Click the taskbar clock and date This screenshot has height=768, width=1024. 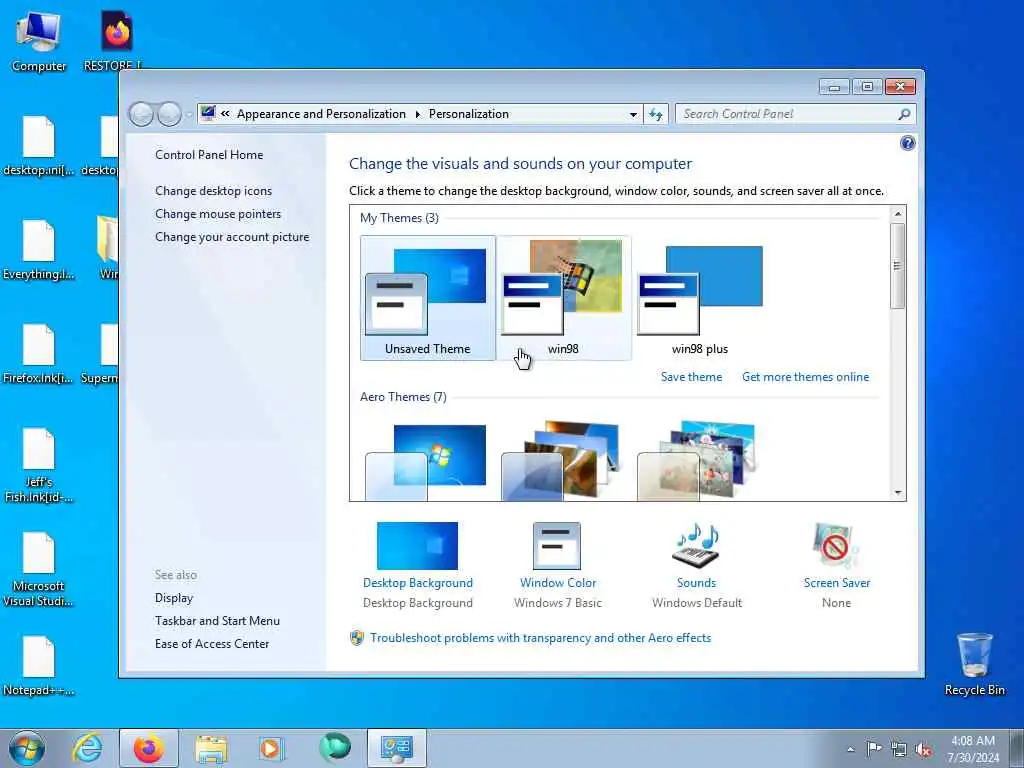click(973, 748)
